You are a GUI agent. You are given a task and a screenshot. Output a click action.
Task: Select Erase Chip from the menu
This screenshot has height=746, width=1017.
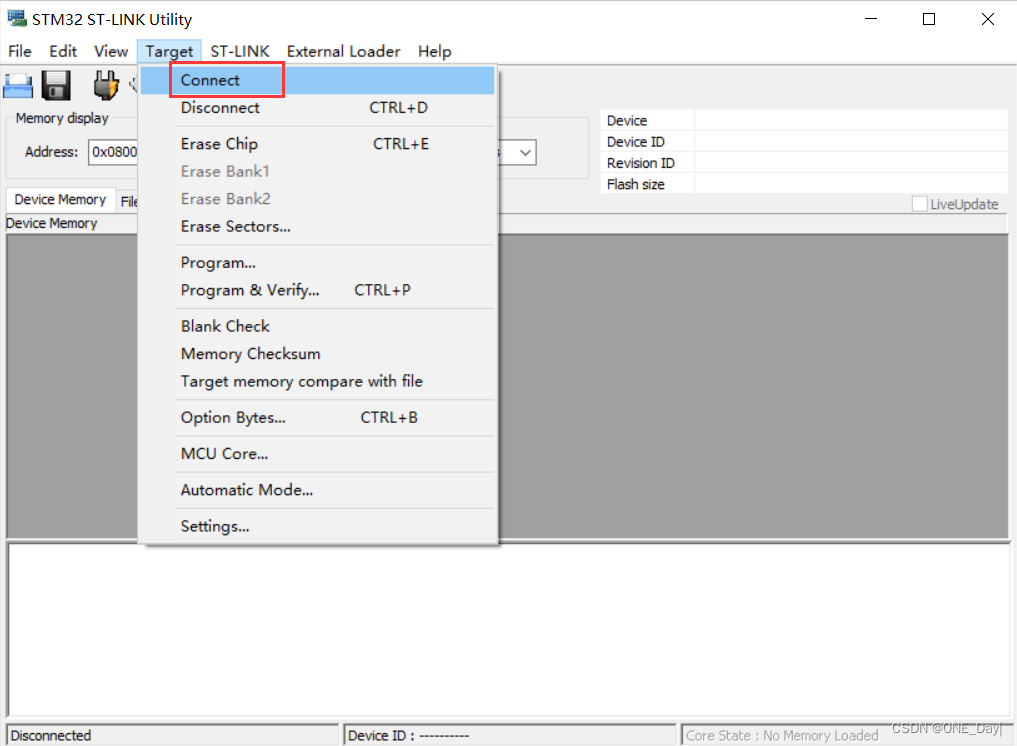coord(318,144)
